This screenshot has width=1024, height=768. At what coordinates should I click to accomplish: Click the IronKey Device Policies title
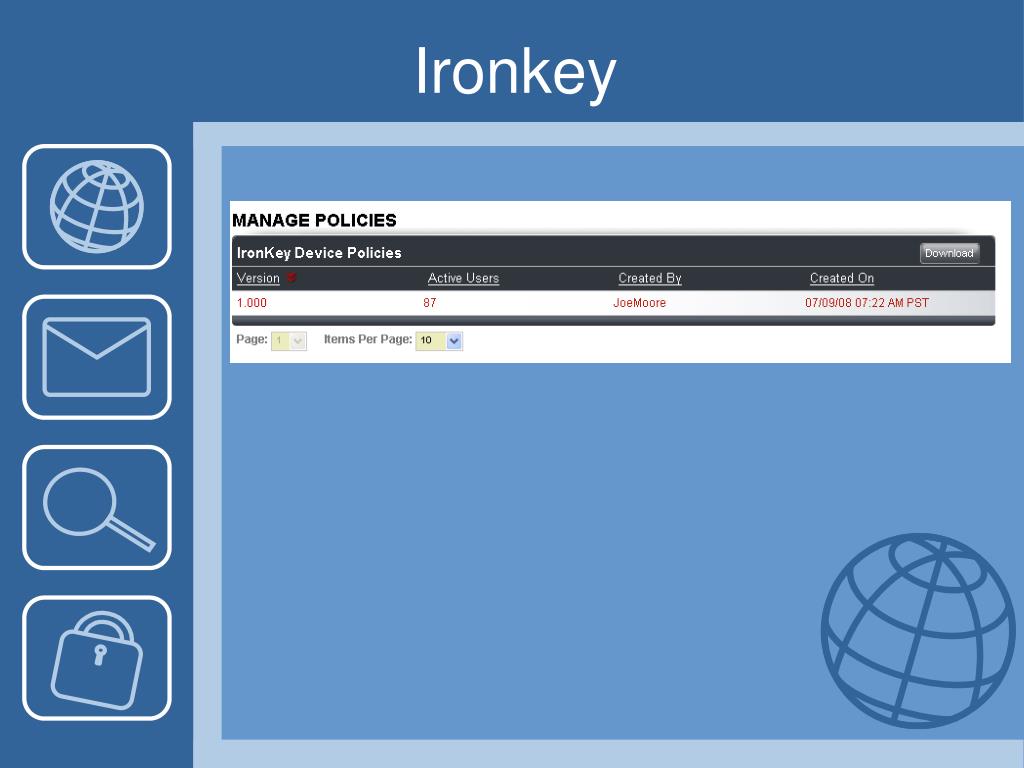coord(319,253)
